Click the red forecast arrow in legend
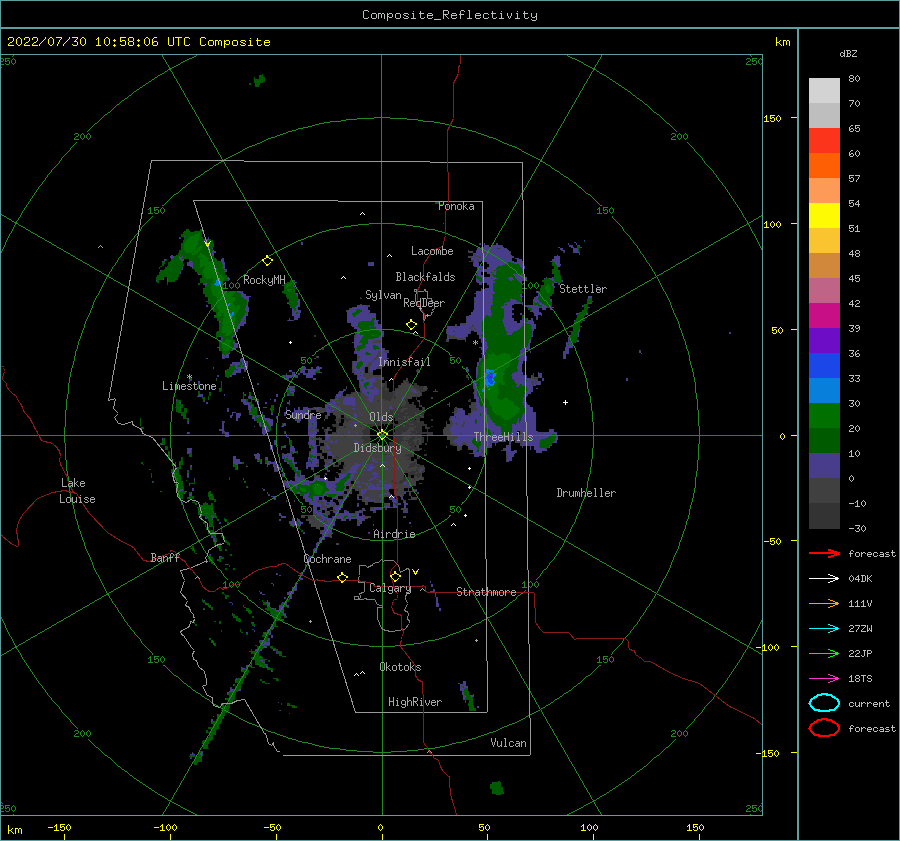The image size is (900, 841). tap(824, 553)
